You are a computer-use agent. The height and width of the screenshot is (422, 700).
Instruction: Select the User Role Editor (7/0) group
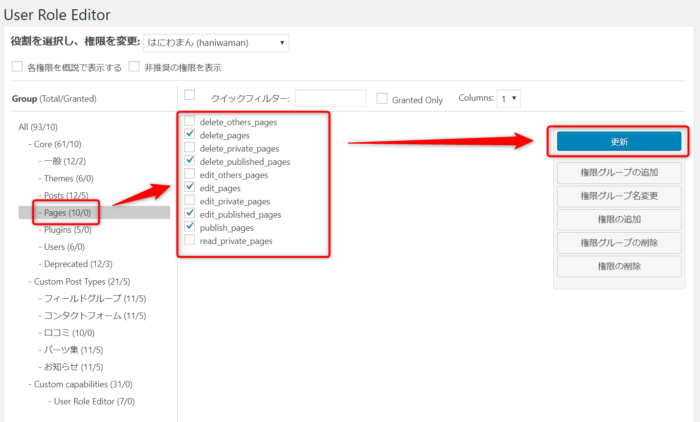click(94, 401)
